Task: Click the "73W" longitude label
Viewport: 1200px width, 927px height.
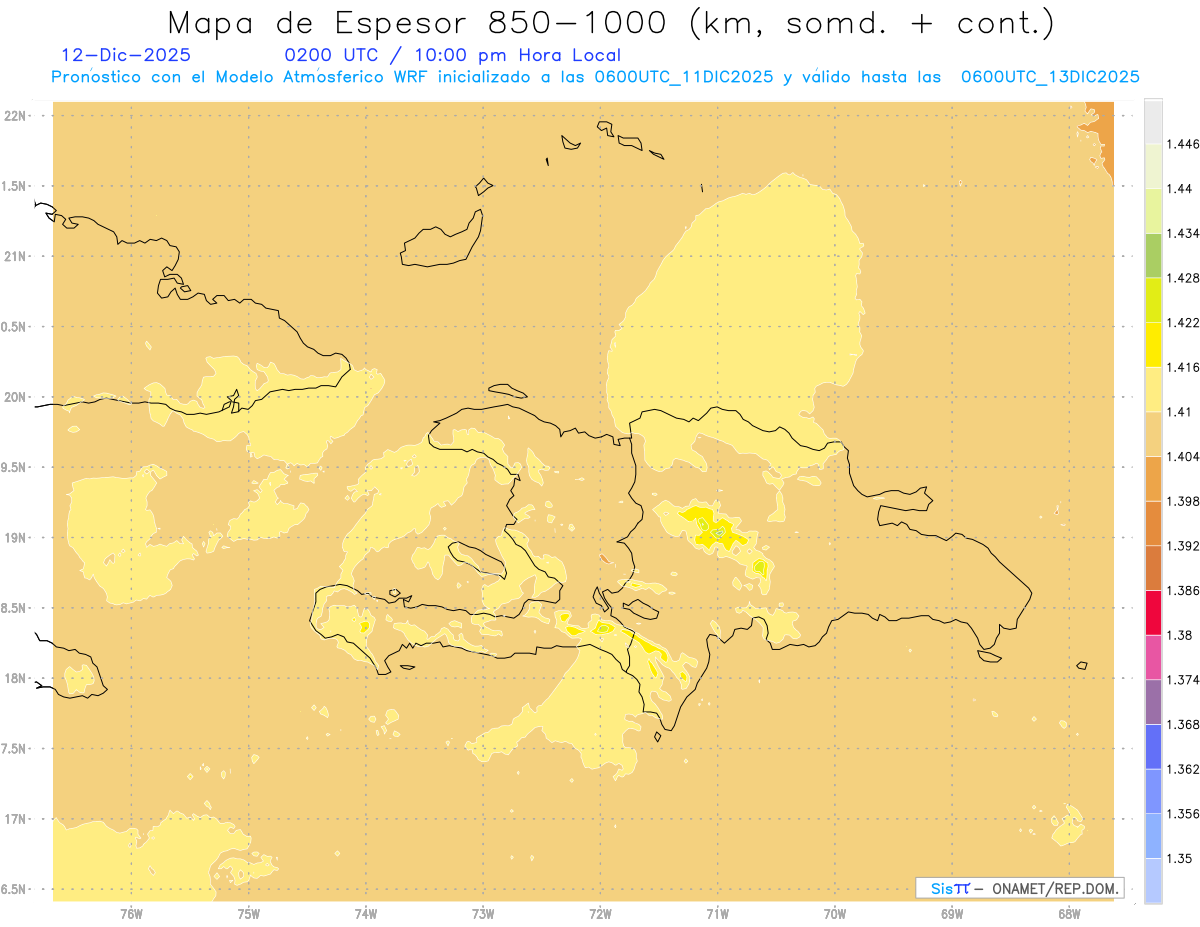Action: click(483, 913)
